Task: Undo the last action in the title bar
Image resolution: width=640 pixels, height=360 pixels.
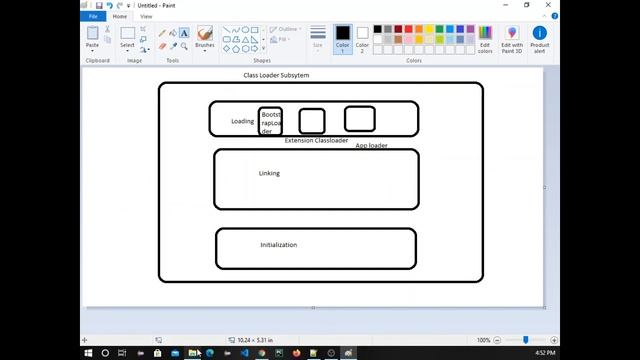Action: (x=109, y=5)
